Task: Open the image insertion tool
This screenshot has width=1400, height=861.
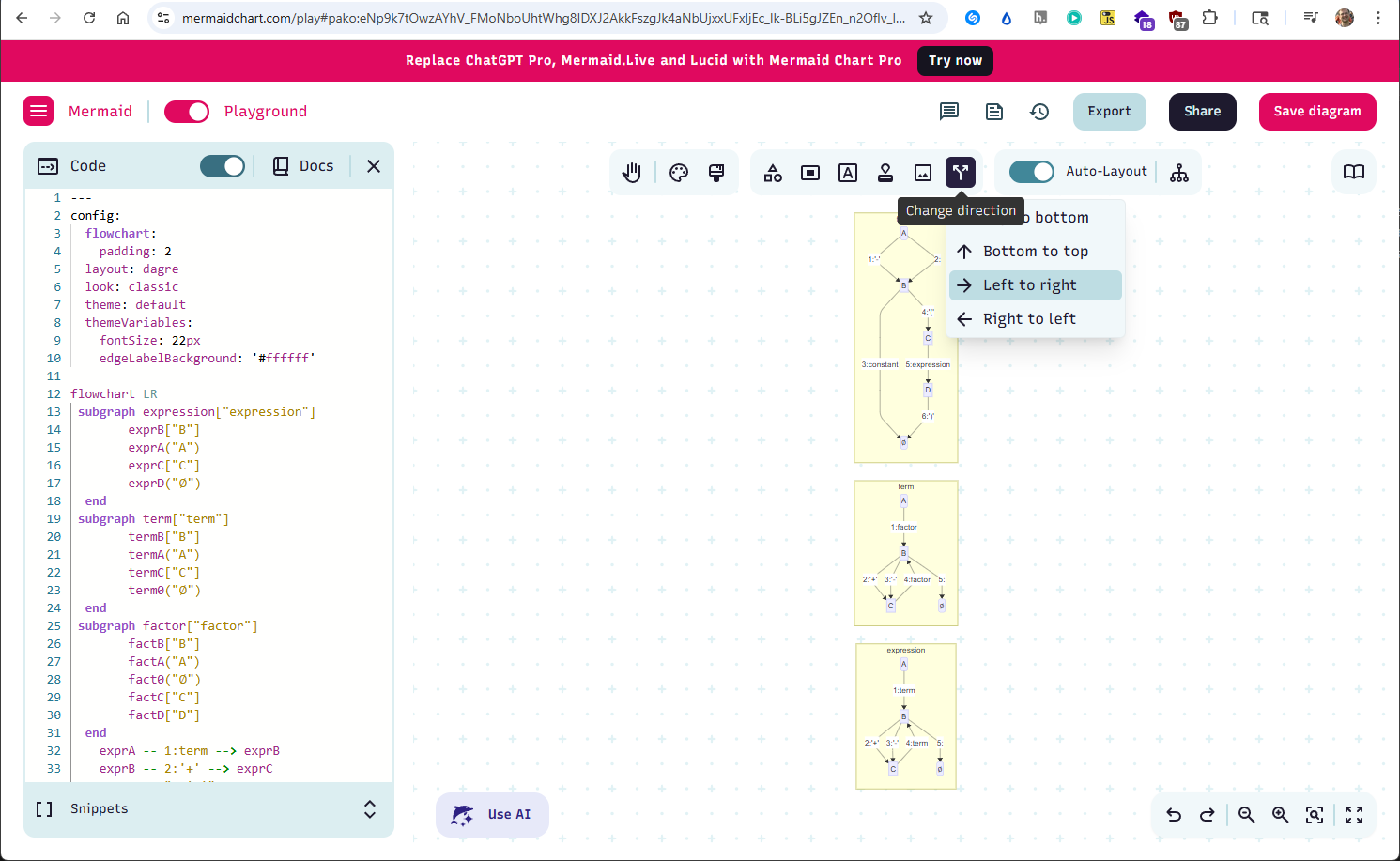Action: [922, 173]
